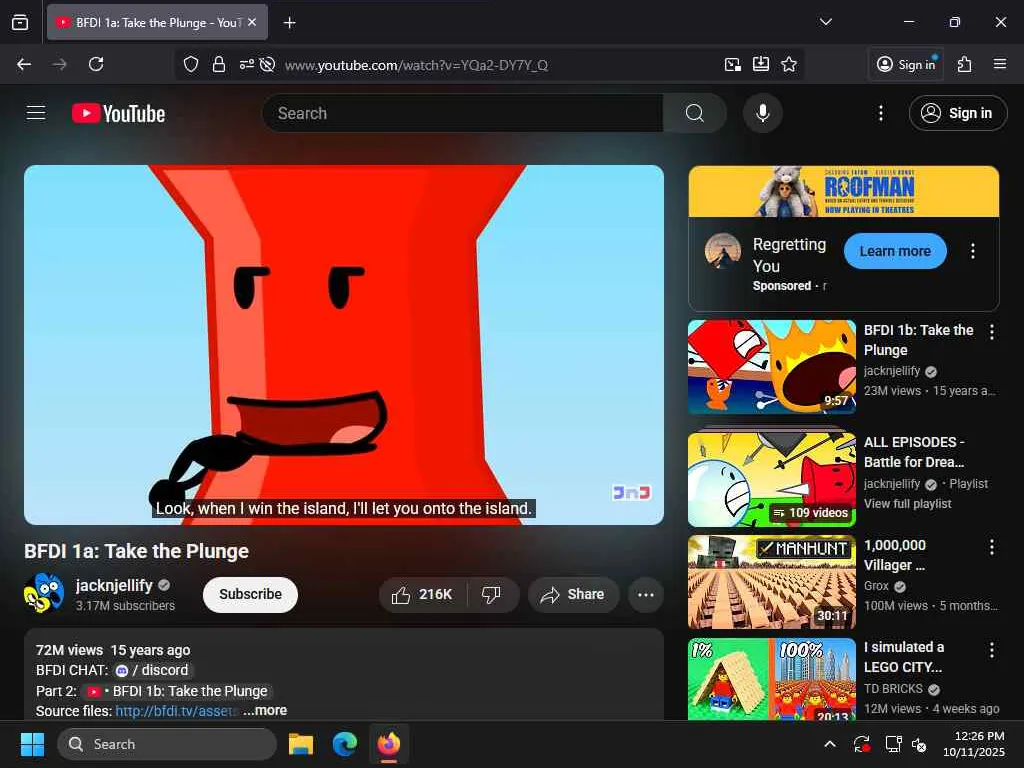Open YouTube settings three-dot menu

pos(880,113)
